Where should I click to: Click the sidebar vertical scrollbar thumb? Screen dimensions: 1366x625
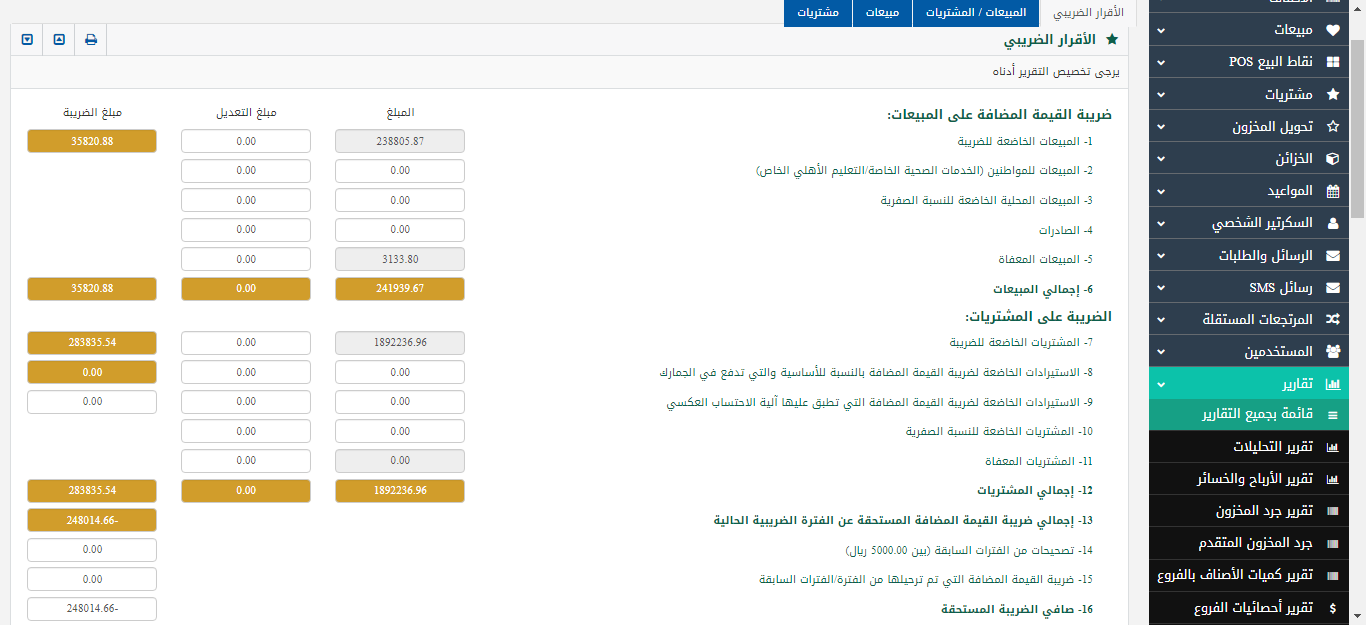pos(1357,130)
